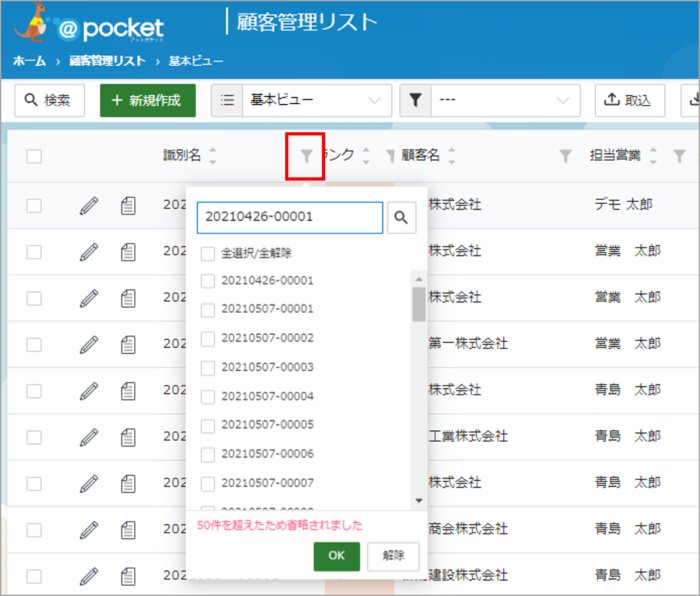Open document icon in 商会株式会社 row

click(128, 530)
